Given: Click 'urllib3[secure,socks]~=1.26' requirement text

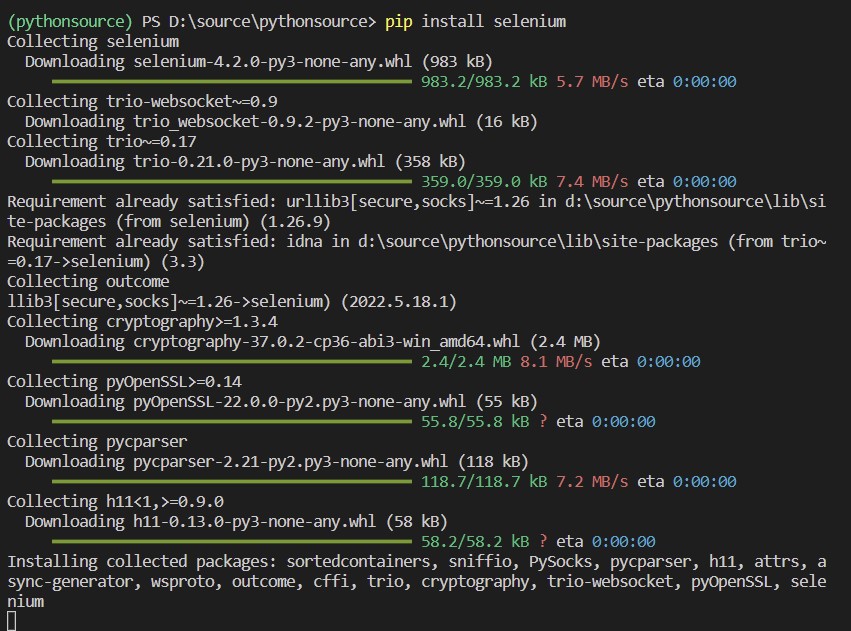Looking at the screenshot, I should (408, 202).
